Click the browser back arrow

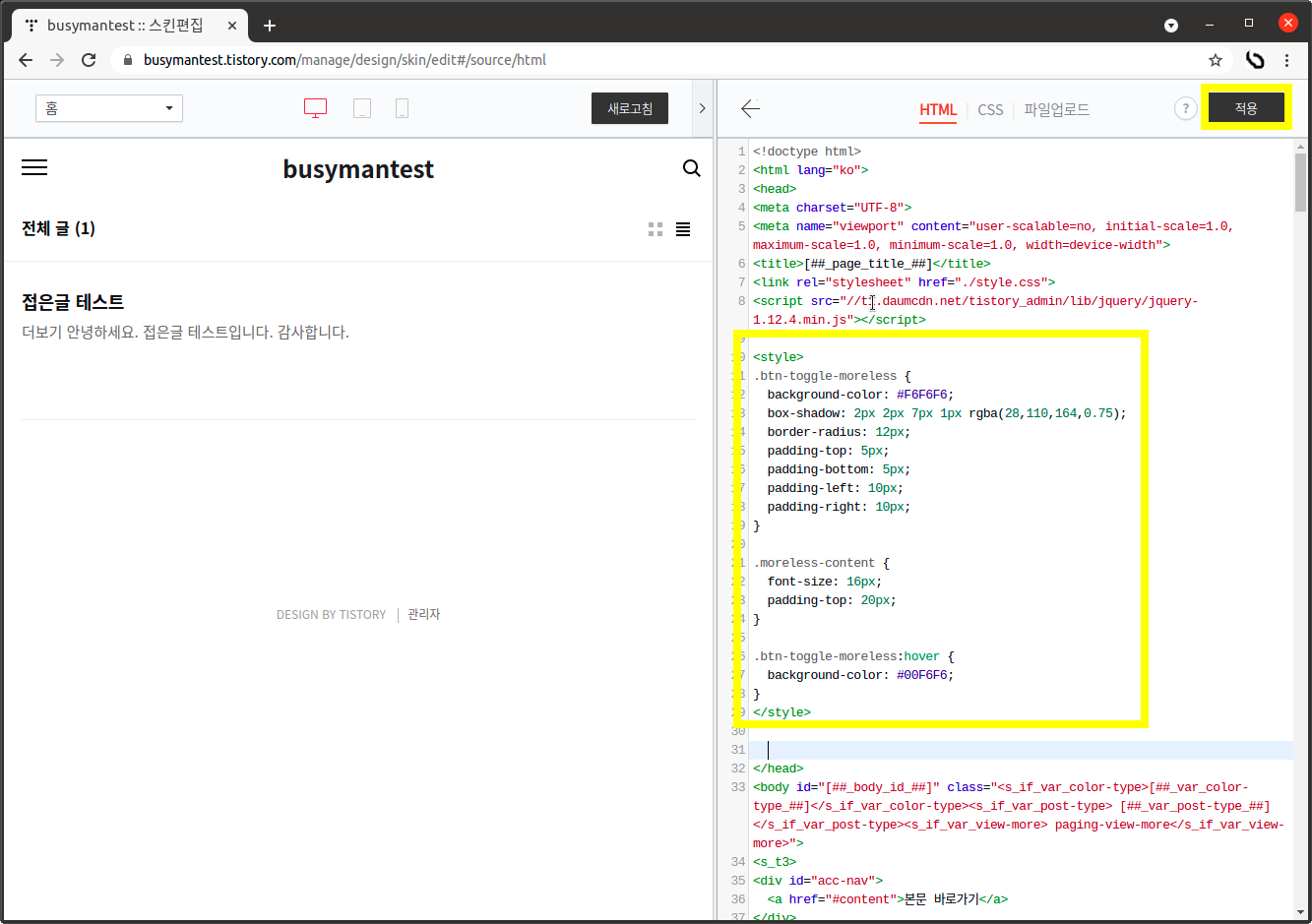tap(26, 60)
